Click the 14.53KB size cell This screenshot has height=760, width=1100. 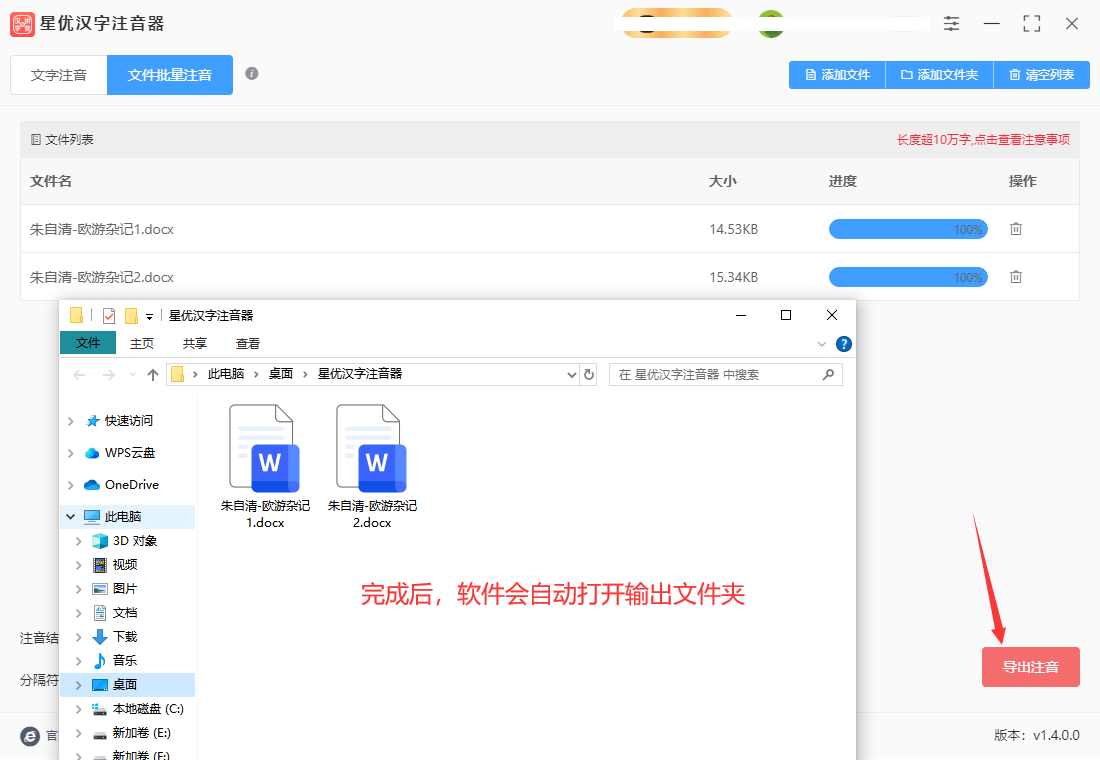(733, 229)
